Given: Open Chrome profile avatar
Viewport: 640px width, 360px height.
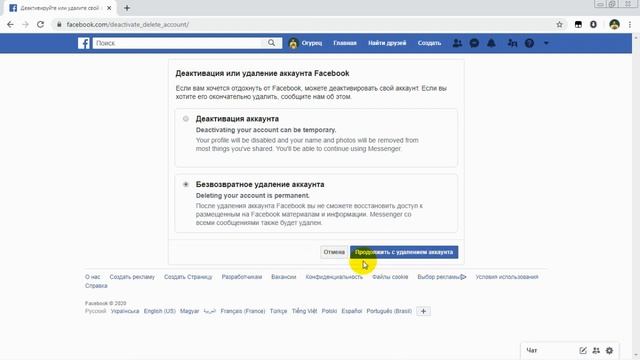Looking at the screenshot, I should (614, 24).
